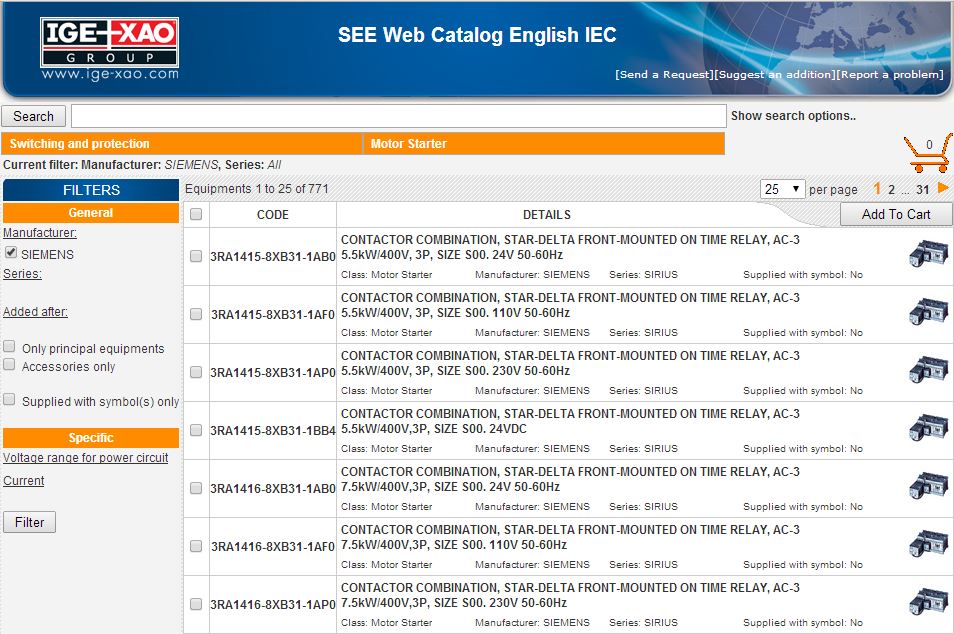Click the Add To Cart button
This screenshot has width=954, height=634.
(x=896, y=214)
